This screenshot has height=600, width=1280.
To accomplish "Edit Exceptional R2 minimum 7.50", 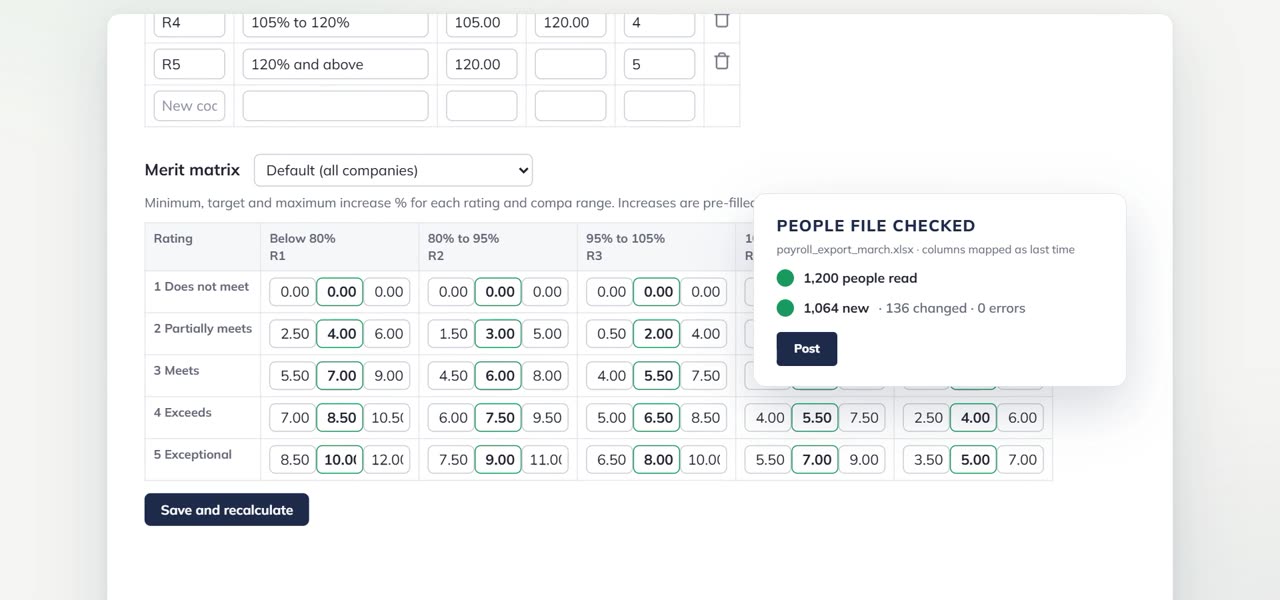I will [451, 460].
